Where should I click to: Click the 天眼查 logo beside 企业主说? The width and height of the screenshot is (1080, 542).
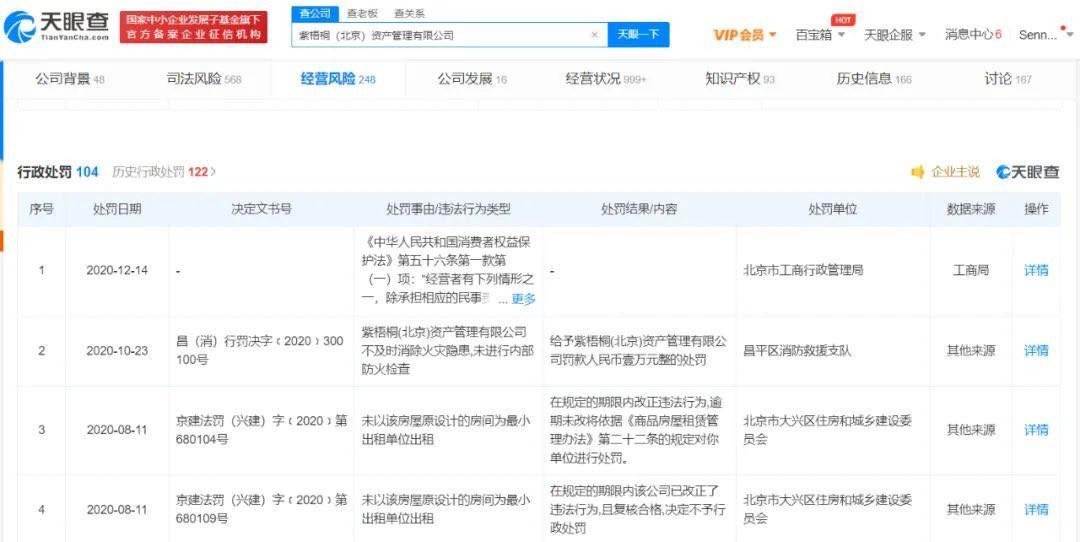coord(1028,172)
